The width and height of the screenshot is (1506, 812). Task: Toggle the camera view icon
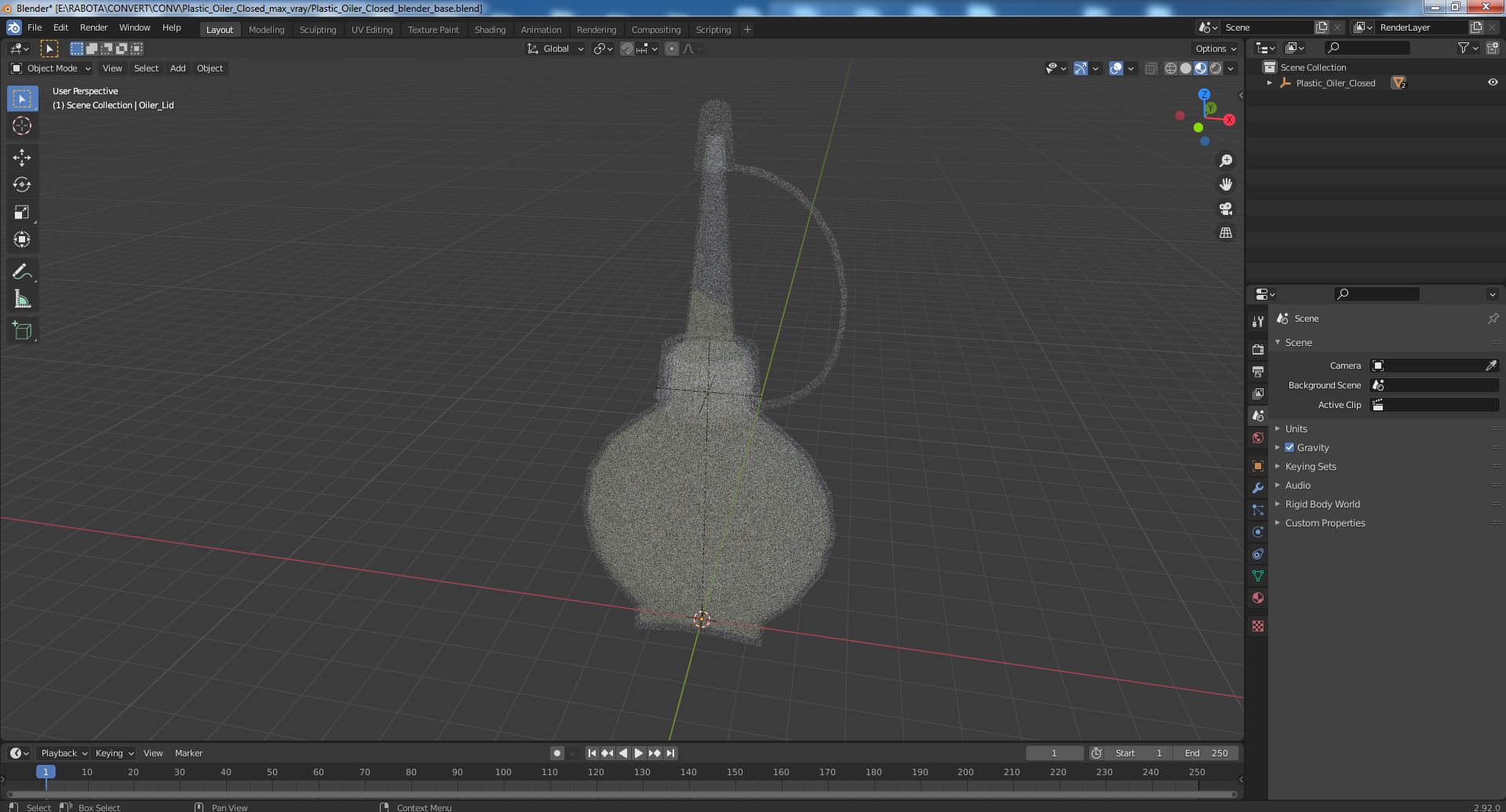1226,209
